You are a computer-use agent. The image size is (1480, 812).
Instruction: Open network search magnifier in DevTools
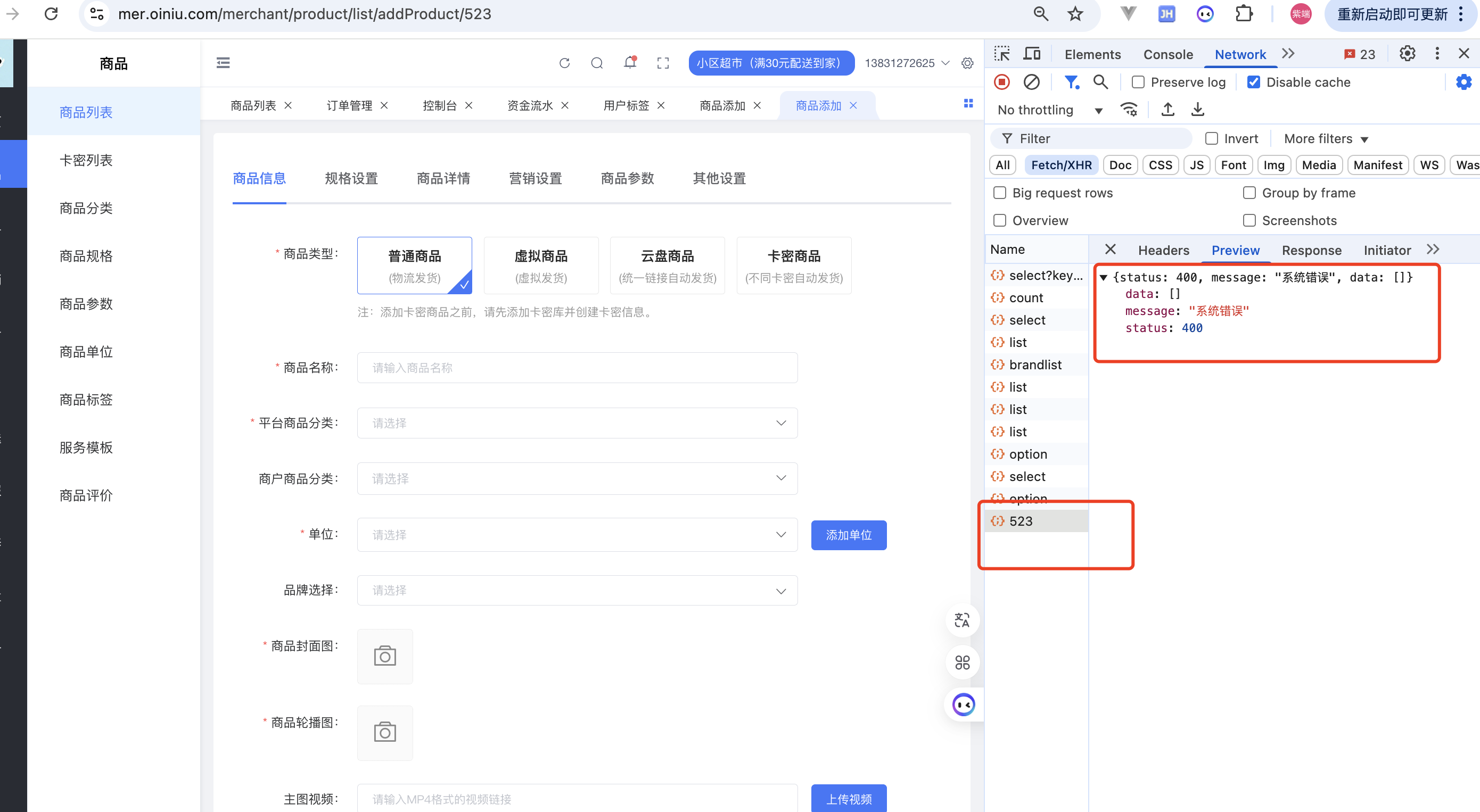(1100, 82)
